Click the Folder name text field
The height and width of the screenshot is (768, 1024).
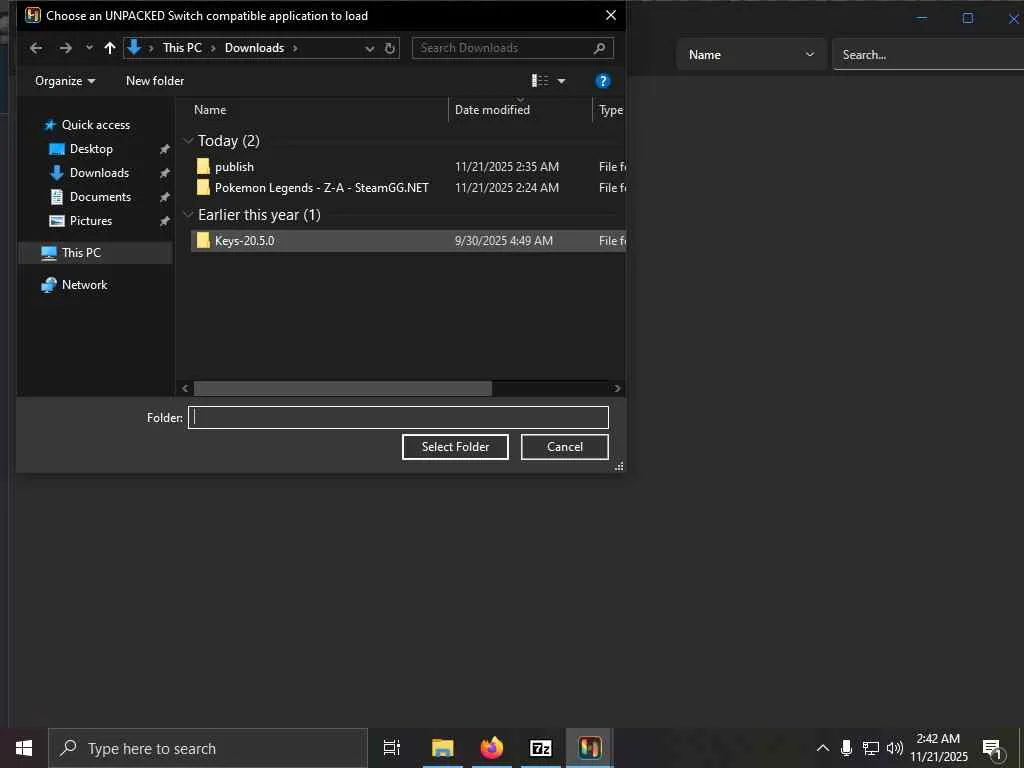[x=398, y=417]
